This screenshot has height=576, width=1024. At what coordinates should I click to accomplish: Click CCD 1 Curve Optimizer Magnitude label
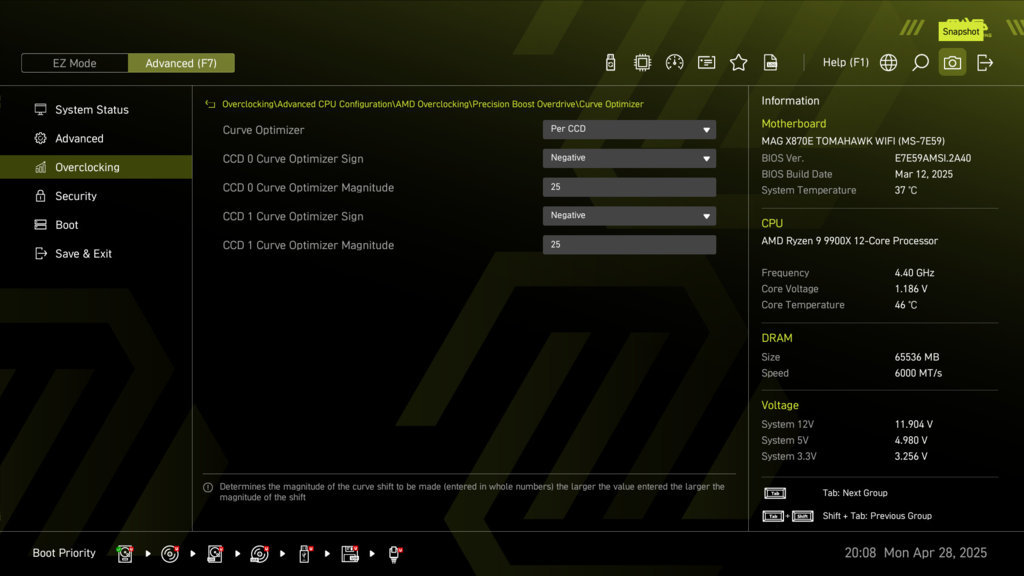click(x=308, y=245)
